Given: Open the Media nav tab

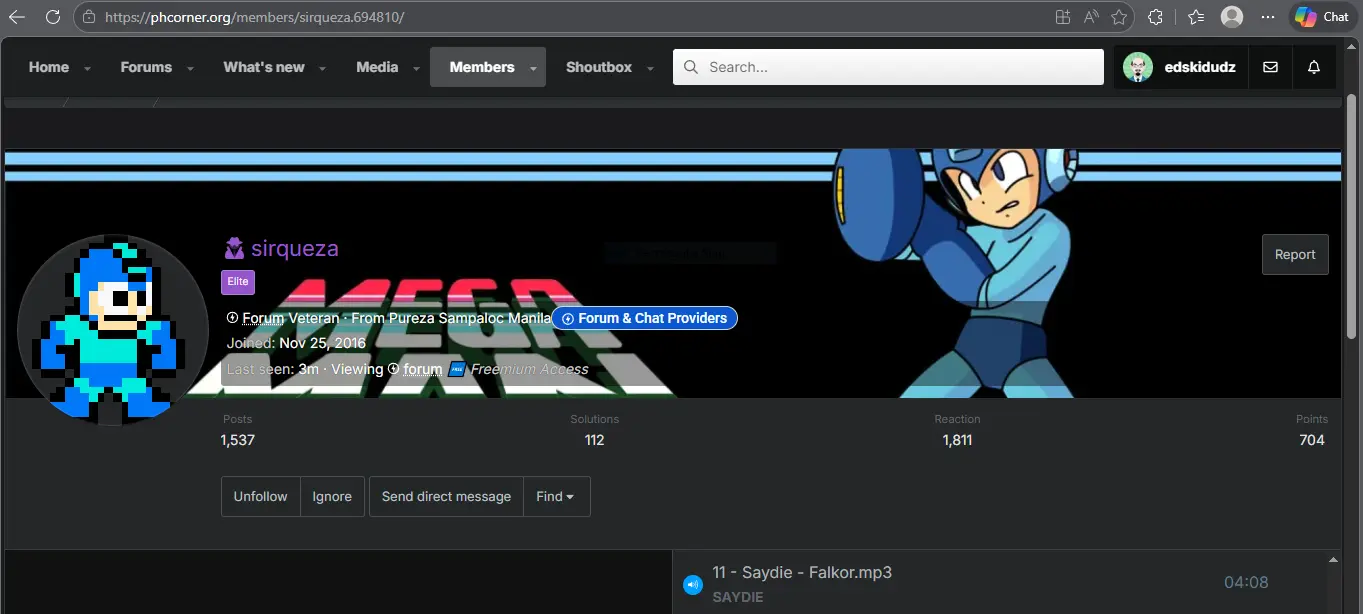Looking at the screenshot, I should coord(377,67).
